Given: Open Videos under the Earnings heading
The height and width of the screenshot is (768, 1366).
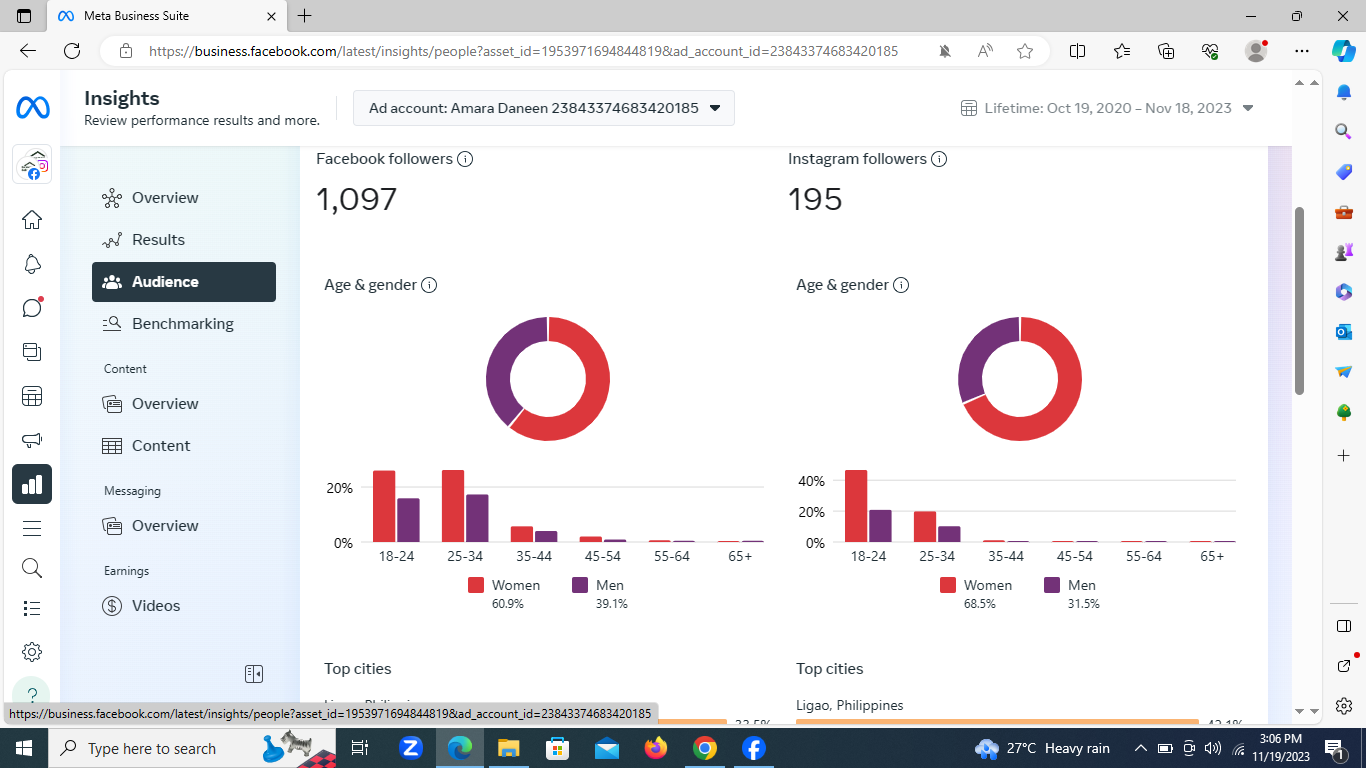Looking at the screenshot, I should [x=184, y=606].
